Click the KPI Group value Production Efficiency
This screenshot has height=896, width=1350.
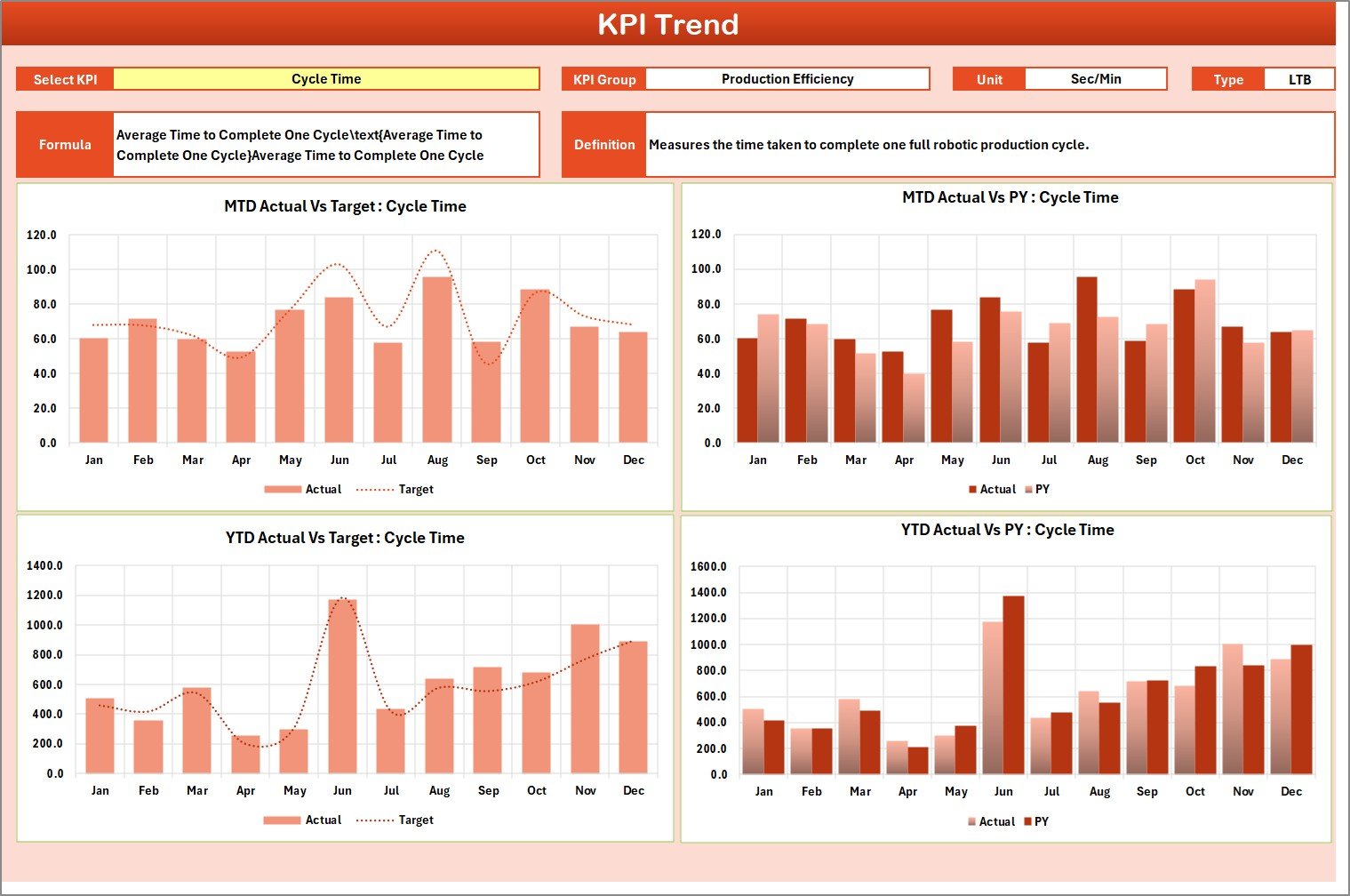pyautogui.click(x=787, y=78)
